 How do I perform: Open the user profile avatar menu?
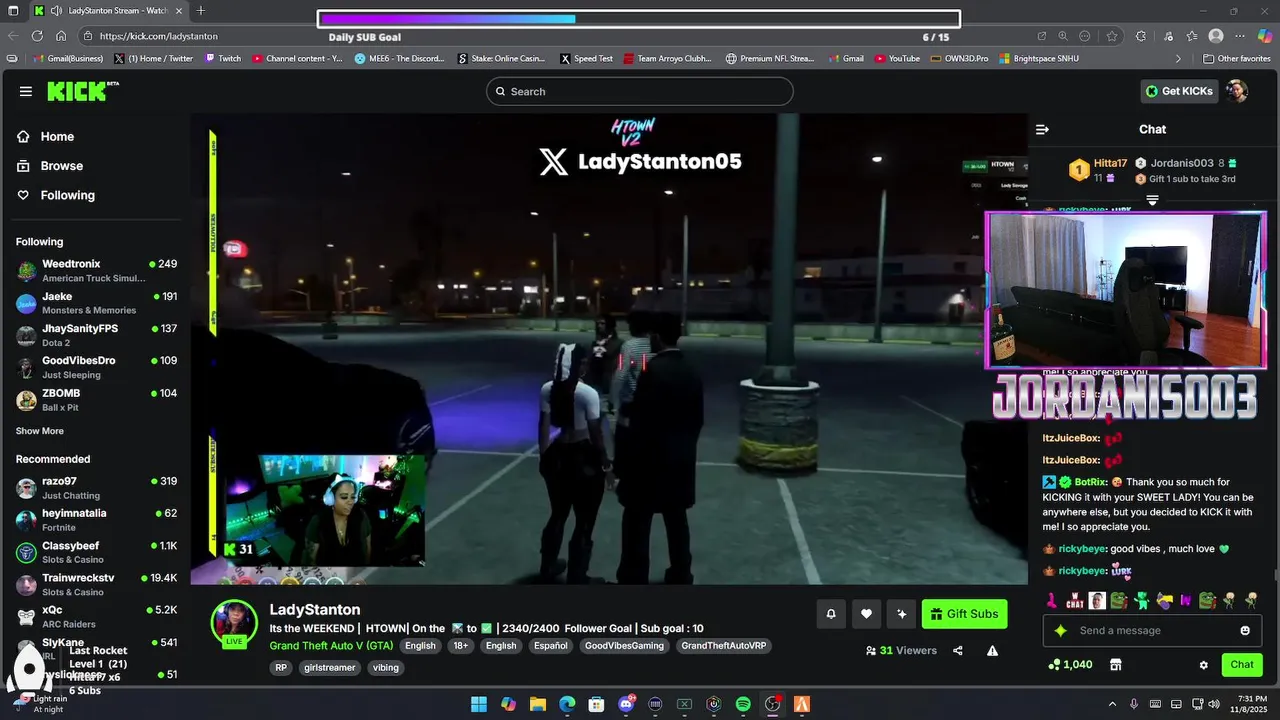(x=1237, y=91)
